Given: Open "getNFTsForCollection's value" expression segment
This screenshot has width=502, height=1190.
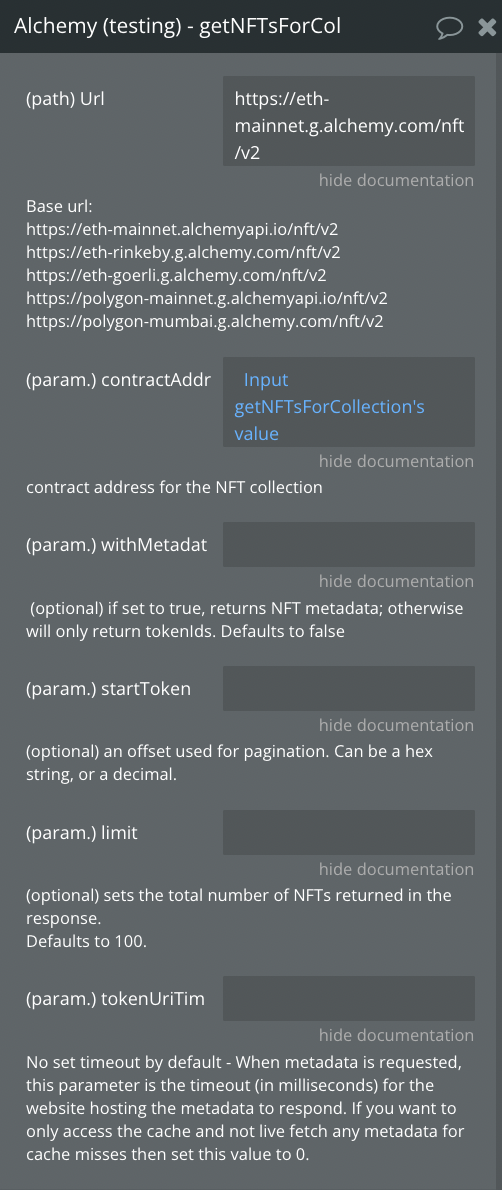Looking at the screenshot, I should pos(330,420).
